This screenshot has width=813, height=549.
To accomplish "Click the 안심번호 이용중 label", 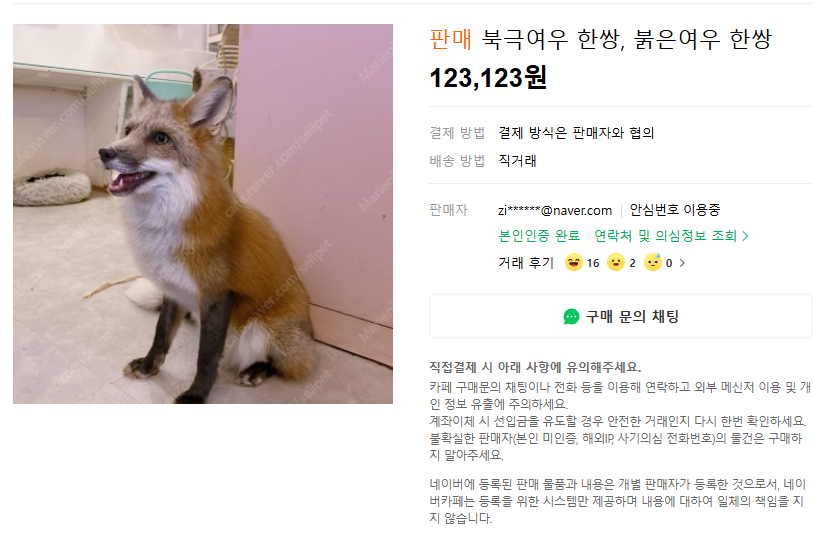I will click(x=675, y=210).
